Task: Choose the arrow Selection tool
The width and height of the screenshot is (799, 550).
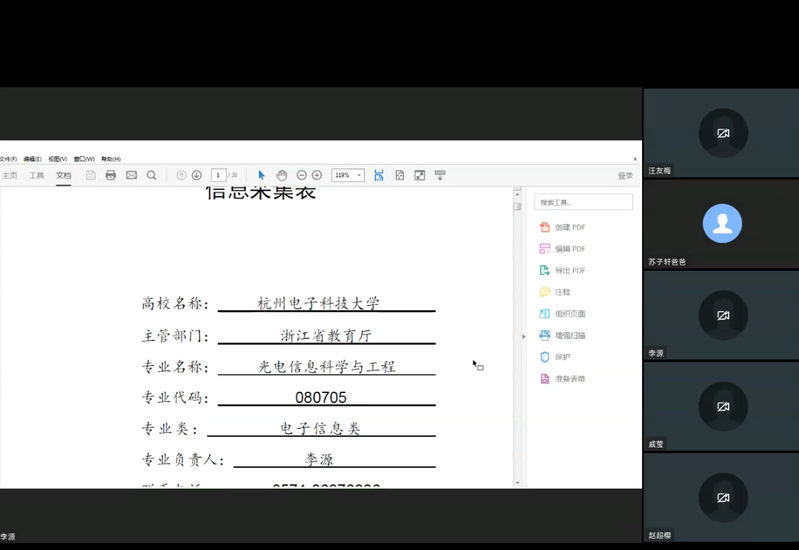Action: click(x=261, y=175)
